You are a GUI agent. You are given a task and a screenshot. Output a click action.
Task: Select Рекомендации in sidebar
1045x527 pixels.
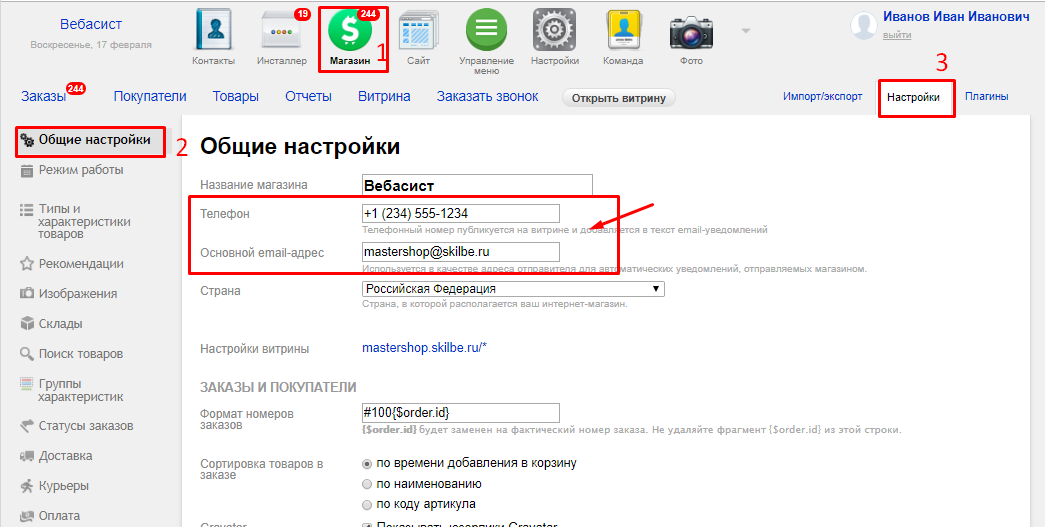tap(81, 264)
